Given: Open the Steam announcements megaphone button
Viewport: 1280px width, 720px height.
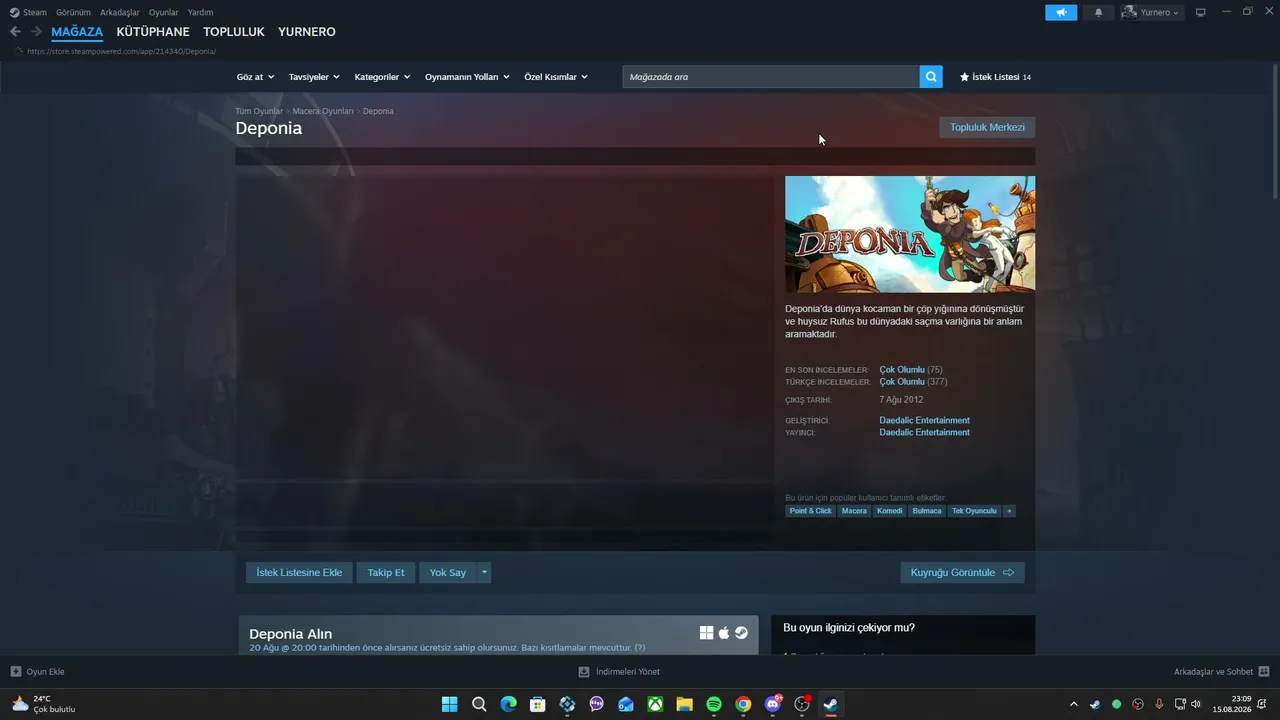Looking at the screenshot, I should coord(1061,13).
